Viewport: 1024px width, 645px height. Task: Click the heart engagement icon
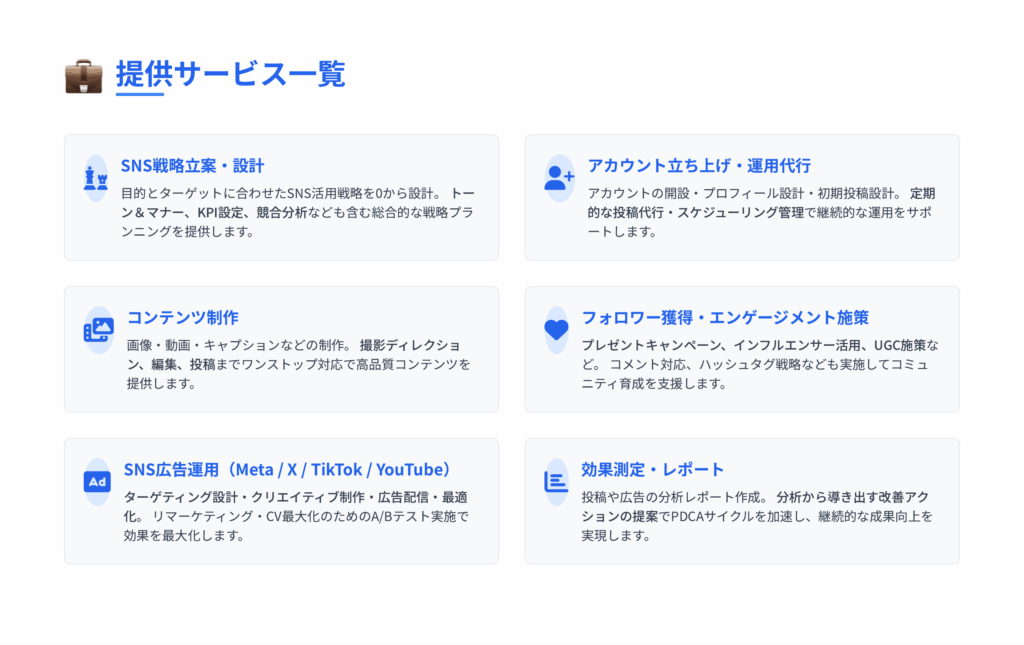[x=556, y=330]
